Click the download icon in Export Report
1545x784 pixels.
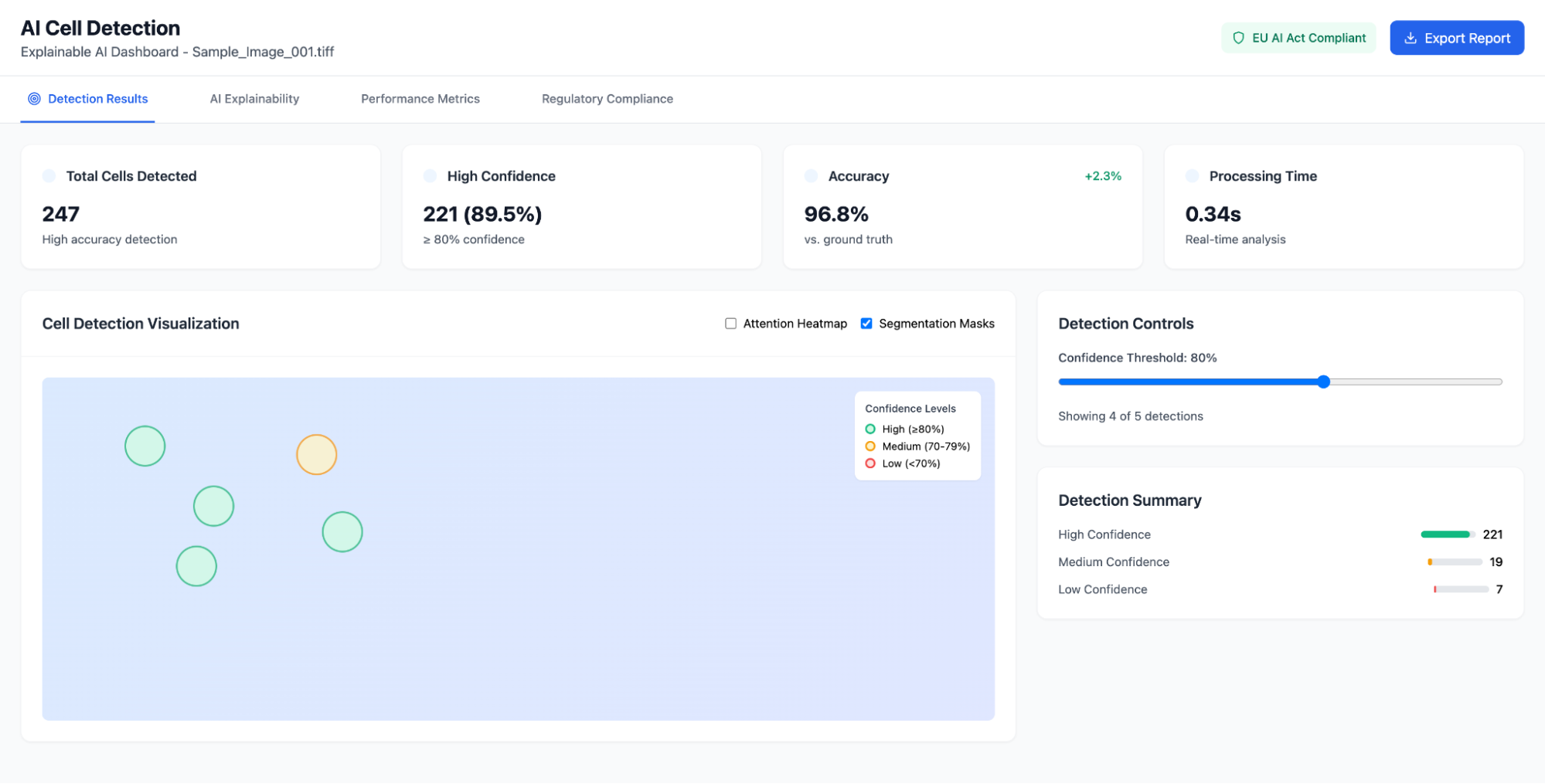point(1410,38)
